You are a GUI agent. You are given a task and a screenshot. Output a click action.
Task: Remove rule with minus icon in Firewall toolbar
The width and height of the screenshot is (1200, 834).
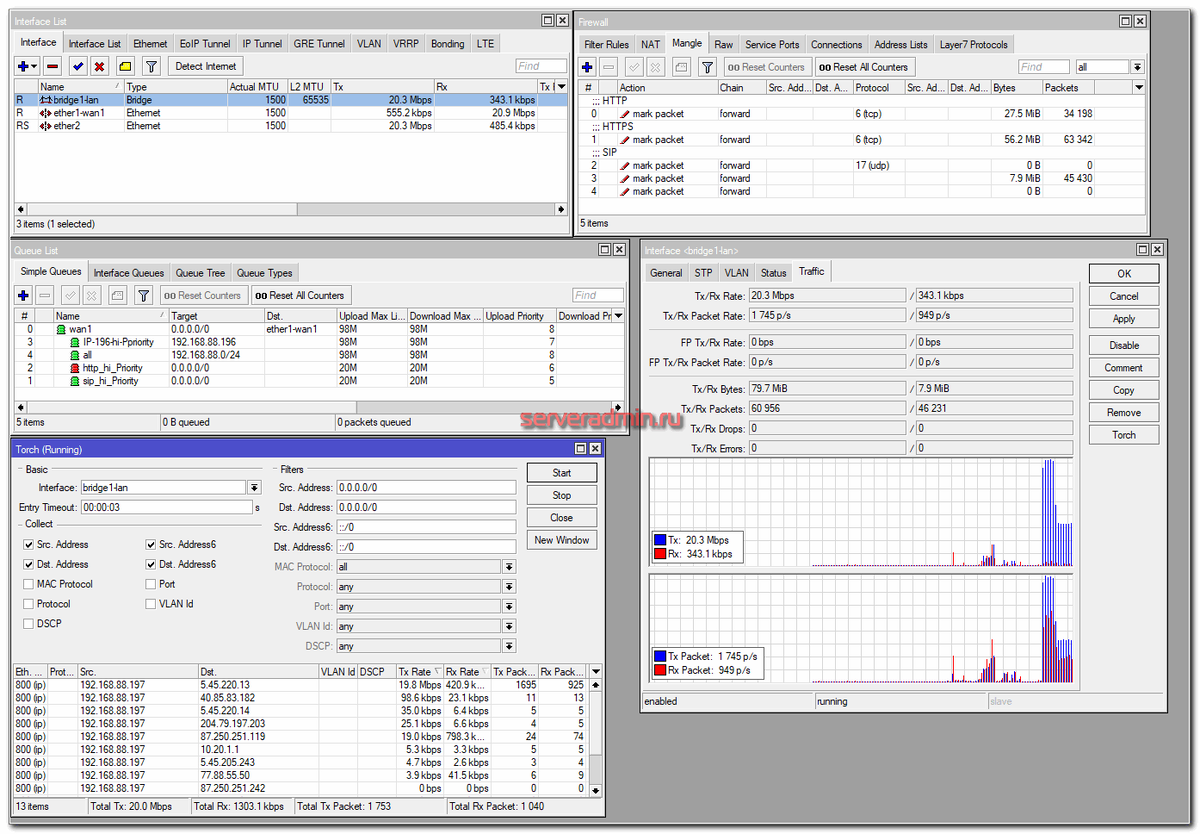click(609, 67)
